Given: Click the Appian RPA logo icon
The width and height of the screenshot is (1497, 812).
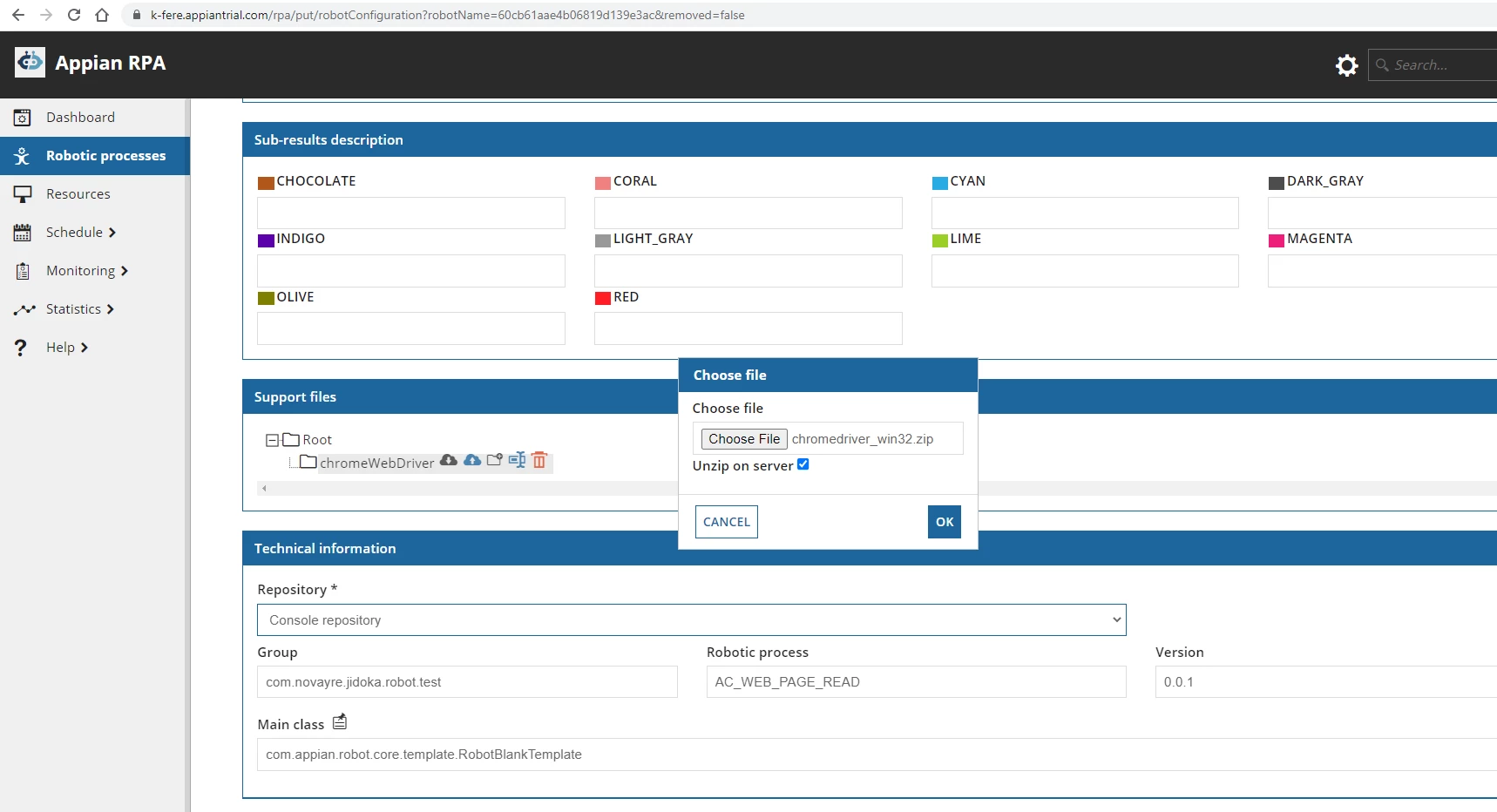Looking at the screenshot, I should (x=30, y=62).
